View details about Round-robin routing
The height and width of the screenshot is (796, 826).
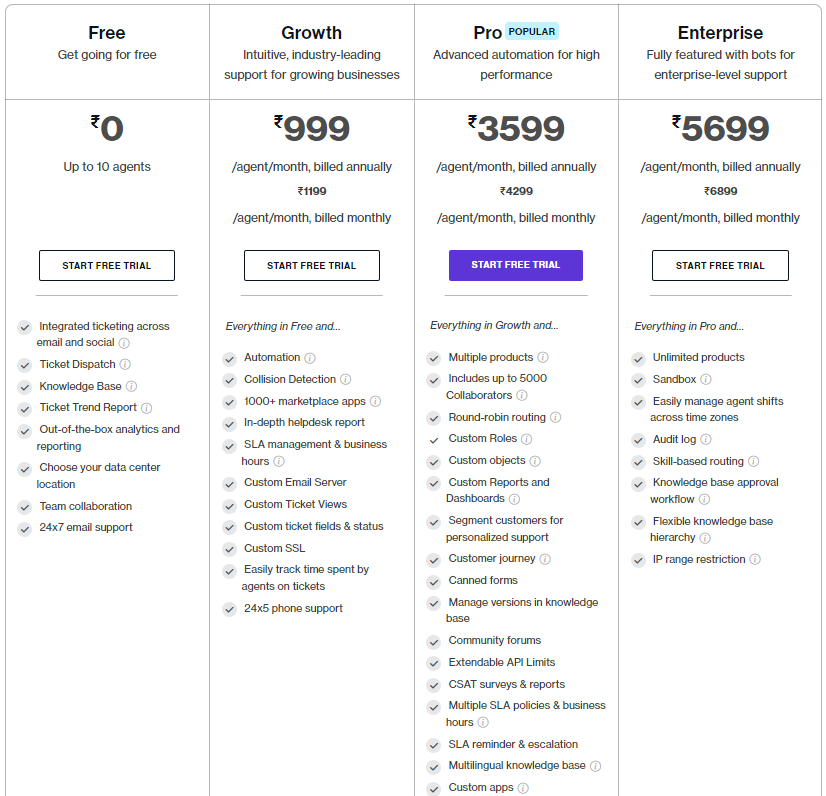[555, 417]
